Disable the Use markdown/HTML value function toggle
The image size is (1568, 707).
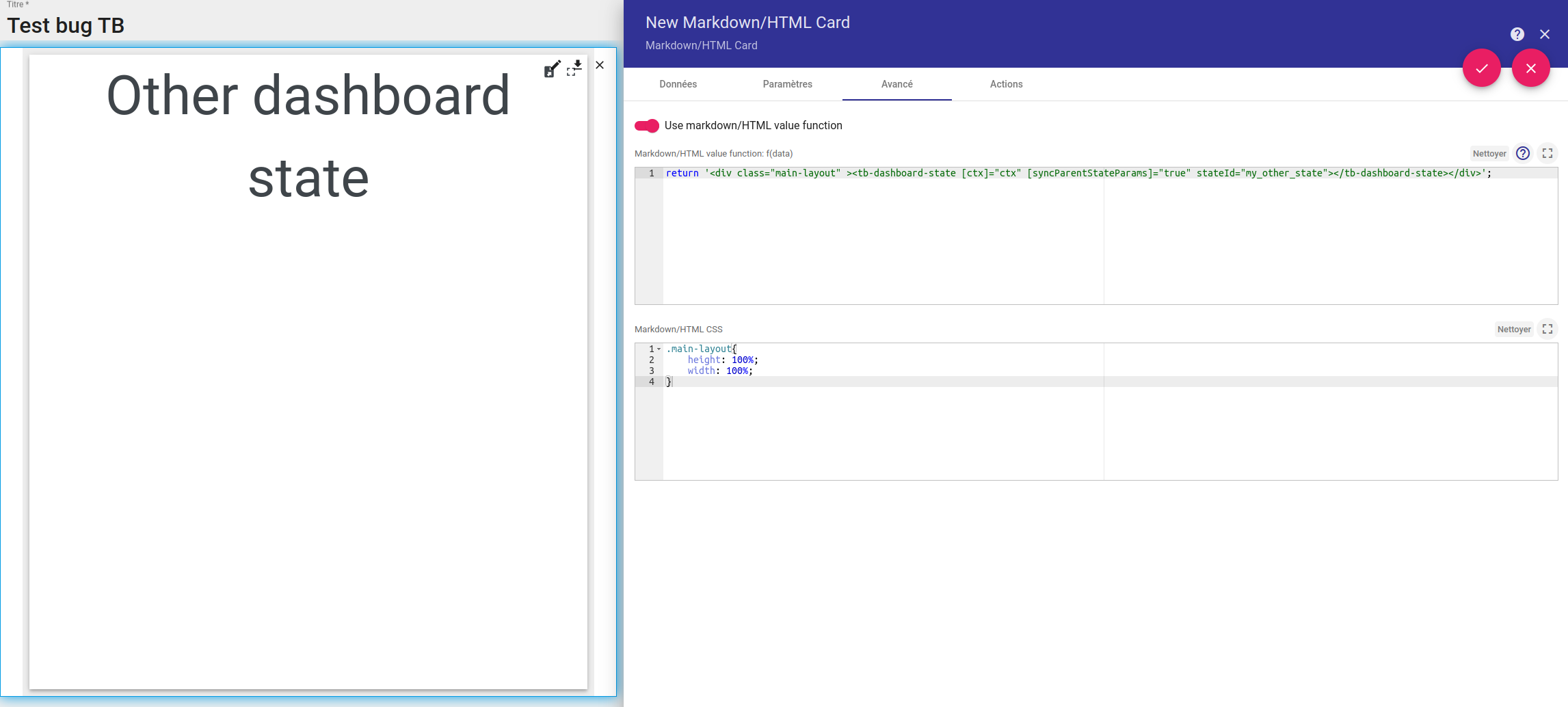(x=647, y=126)
